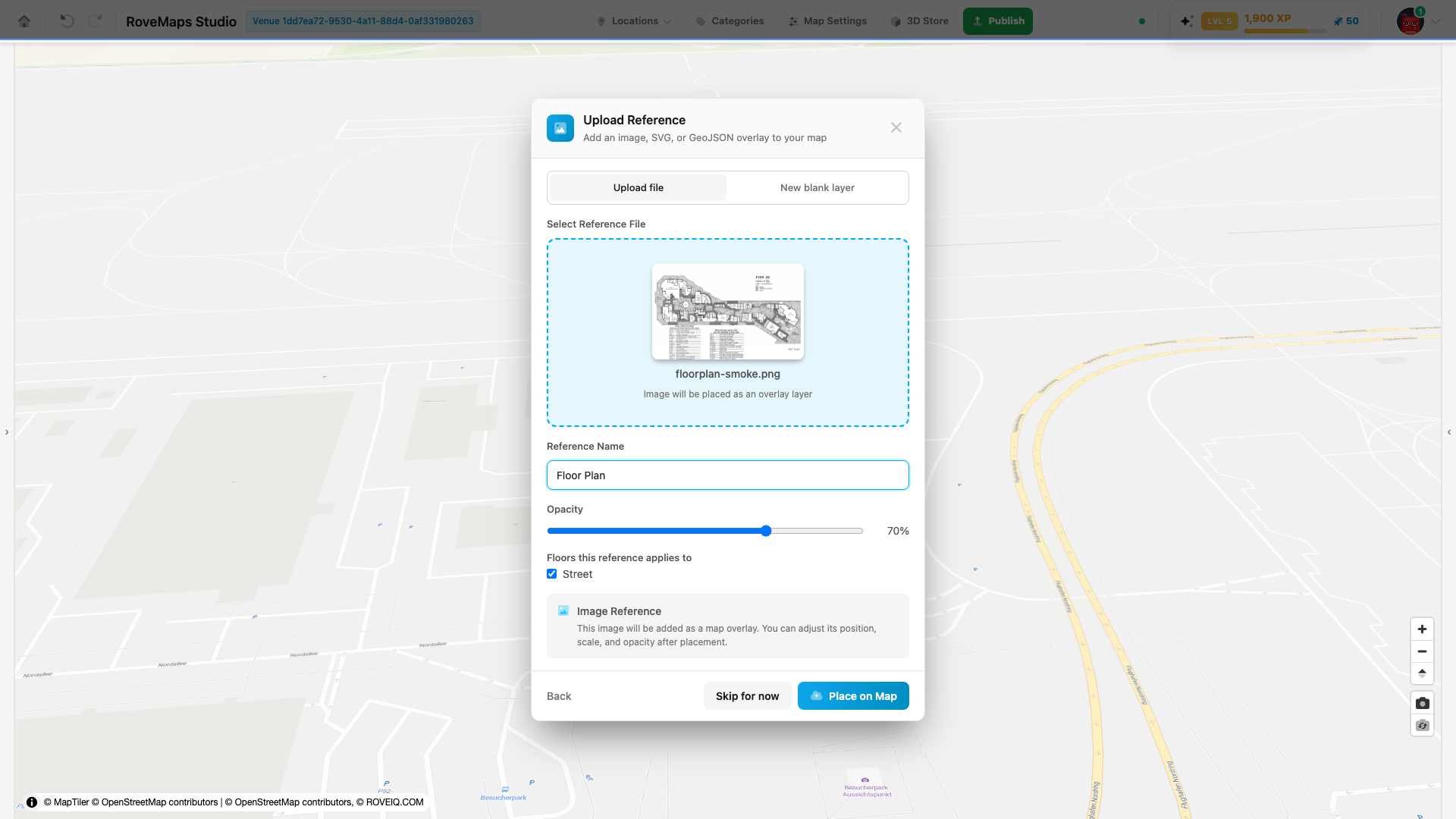Open the 3D Store
The width and height of the screenshot is (1456, 819).
coord(919,21)
